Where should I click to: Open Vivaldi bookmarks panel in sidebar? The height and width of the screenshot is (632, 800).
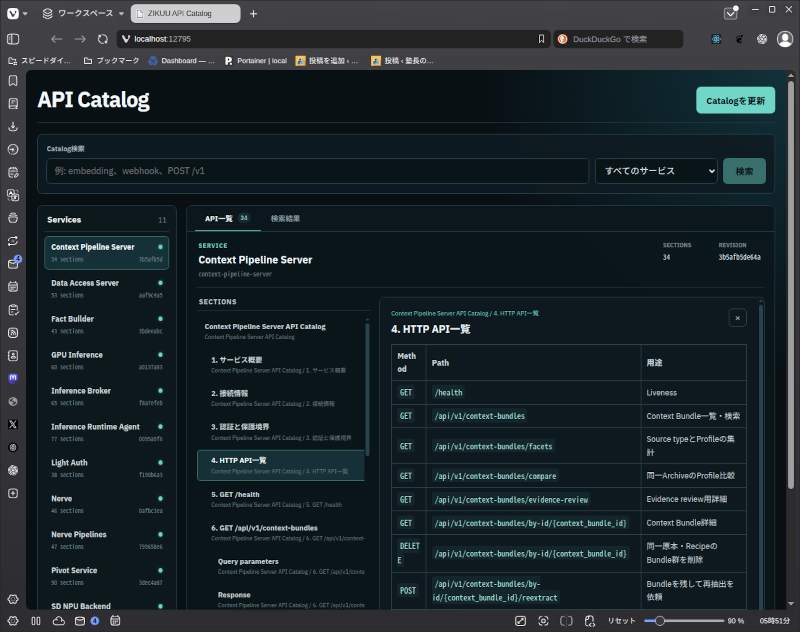[x=13, y=81]
